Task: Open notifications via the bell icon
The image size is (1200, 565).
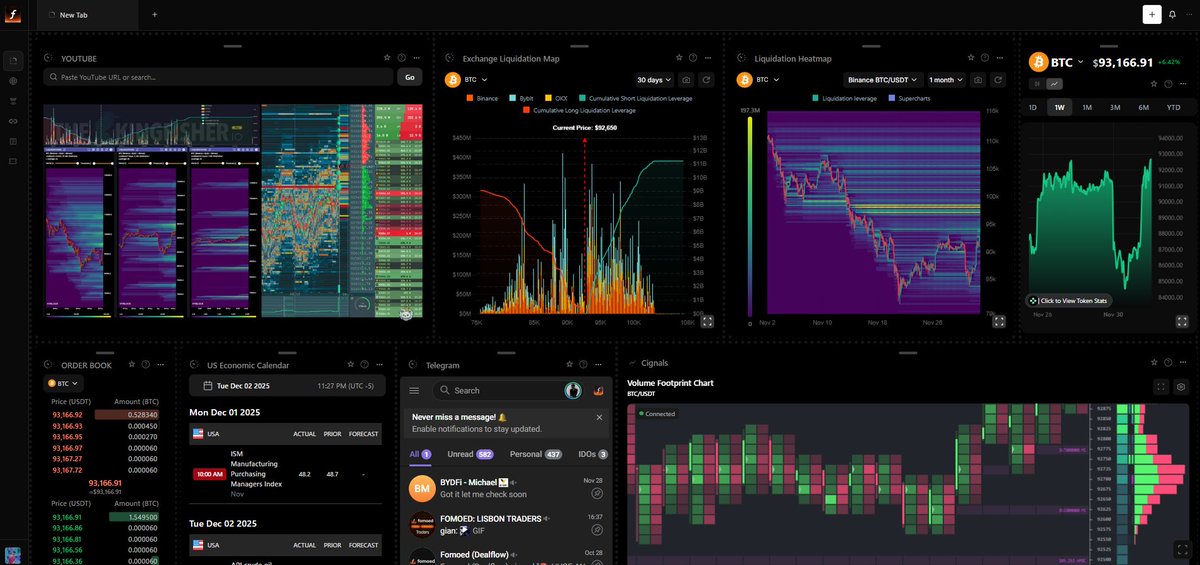Action: pos(1172,15)
